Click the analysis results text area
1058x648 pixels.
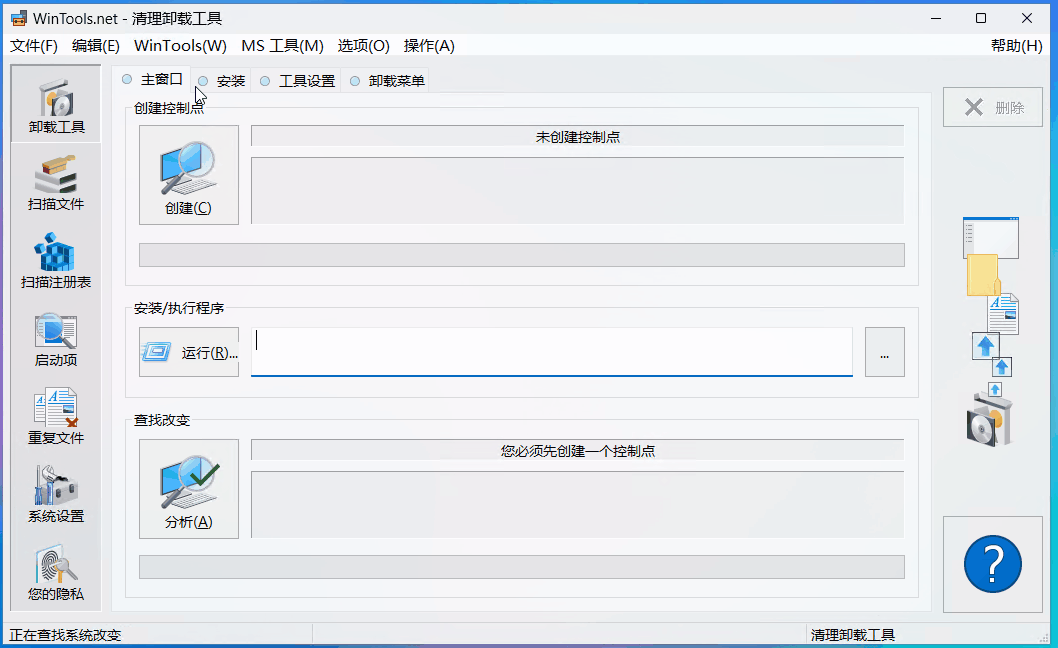coord(578,505)
